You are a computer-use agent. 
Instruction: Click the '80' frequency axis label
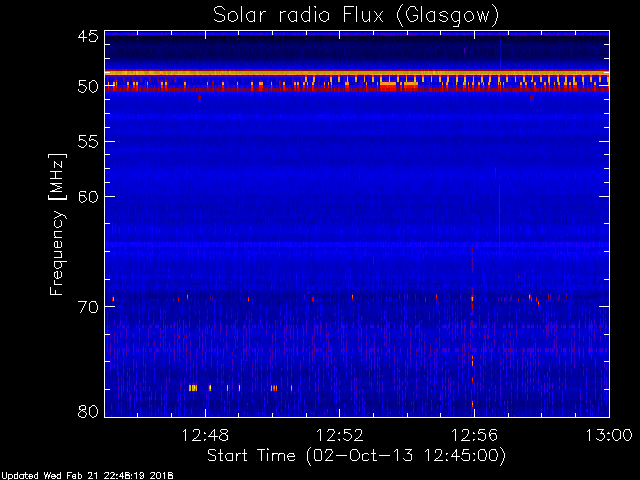coord(88,411)
